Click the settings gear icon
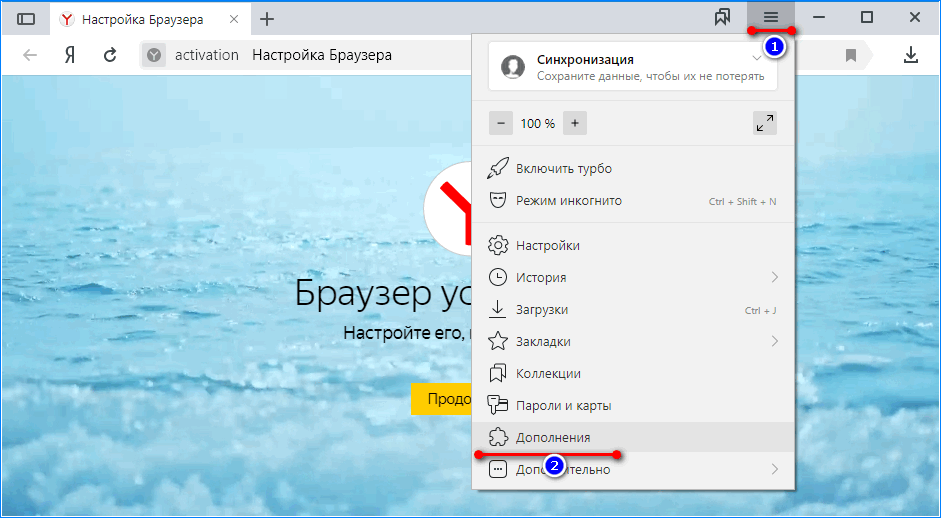Screen dimensions: 941x518 point(498,245)
